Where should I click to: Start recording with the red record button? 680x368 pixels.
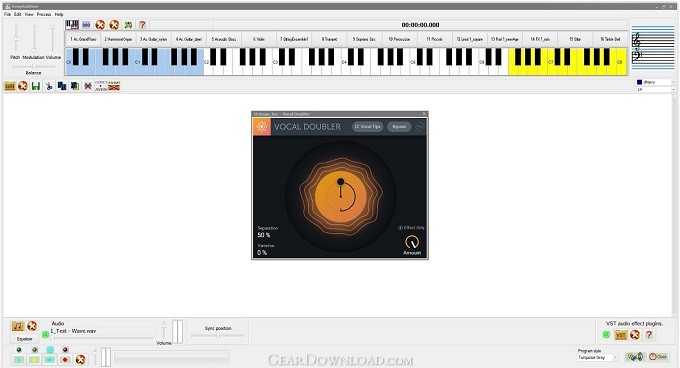point(65,360)
